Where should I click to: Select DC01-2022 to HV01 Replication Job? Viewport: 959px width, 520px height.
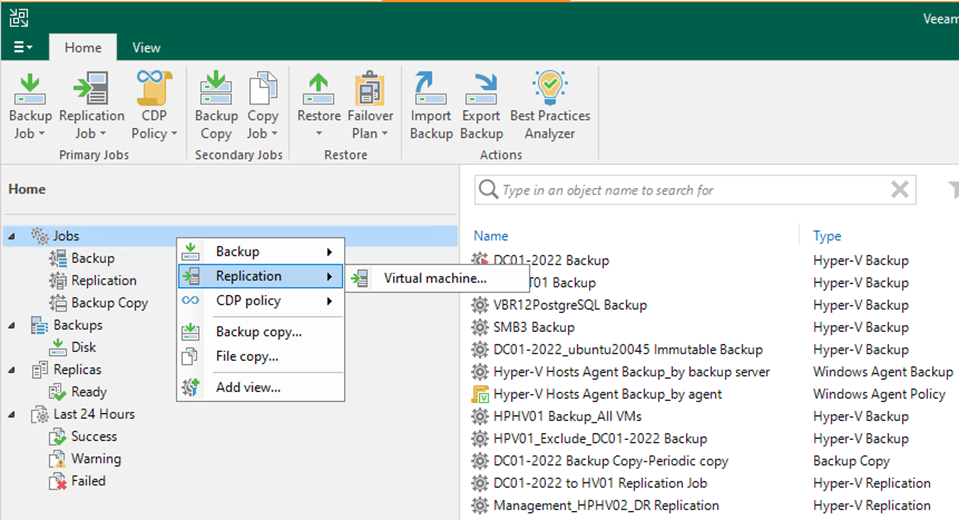coord(600,483)
